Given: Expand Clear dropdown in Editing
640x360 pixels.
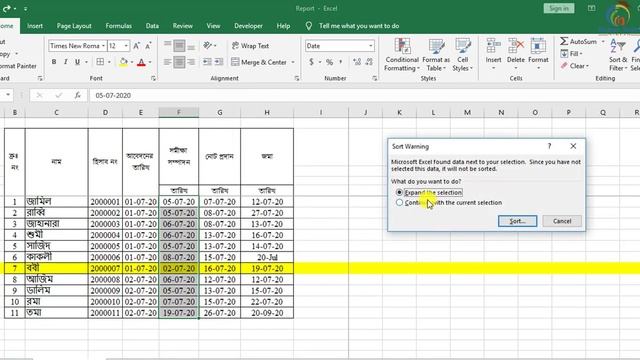Looking at the screenshot, I should coord(587,66).
